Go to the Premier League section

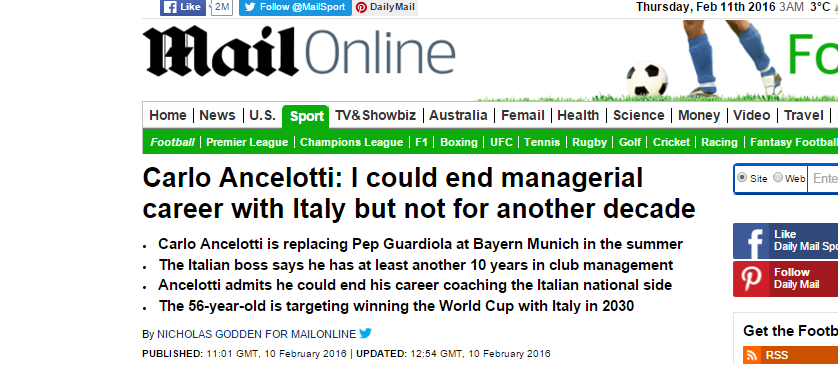coord(247,142)
